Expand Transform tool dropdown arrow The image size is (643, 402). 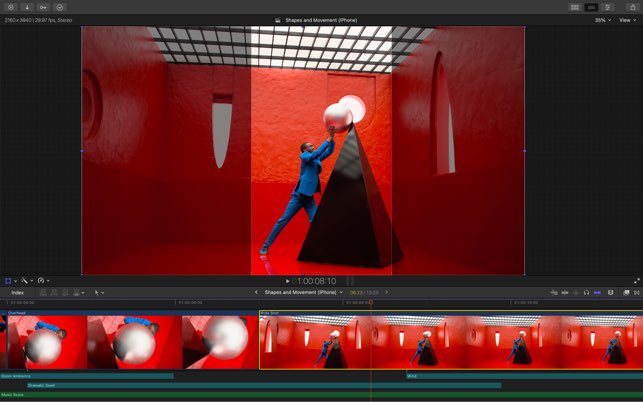point(16,281)
